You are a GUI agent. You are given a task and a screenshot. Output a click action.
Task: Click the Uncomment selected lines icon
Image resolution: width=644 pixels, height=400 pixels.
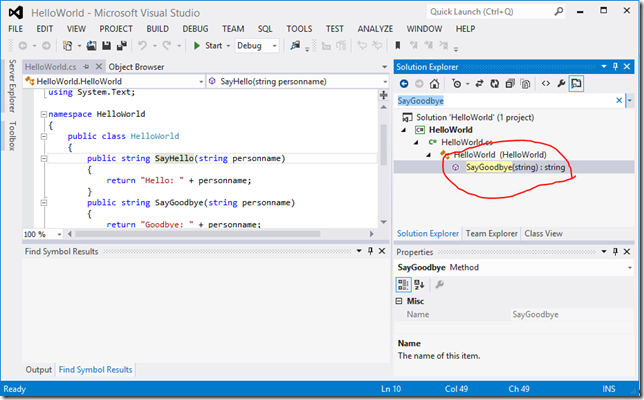click(x=341, y=46)
